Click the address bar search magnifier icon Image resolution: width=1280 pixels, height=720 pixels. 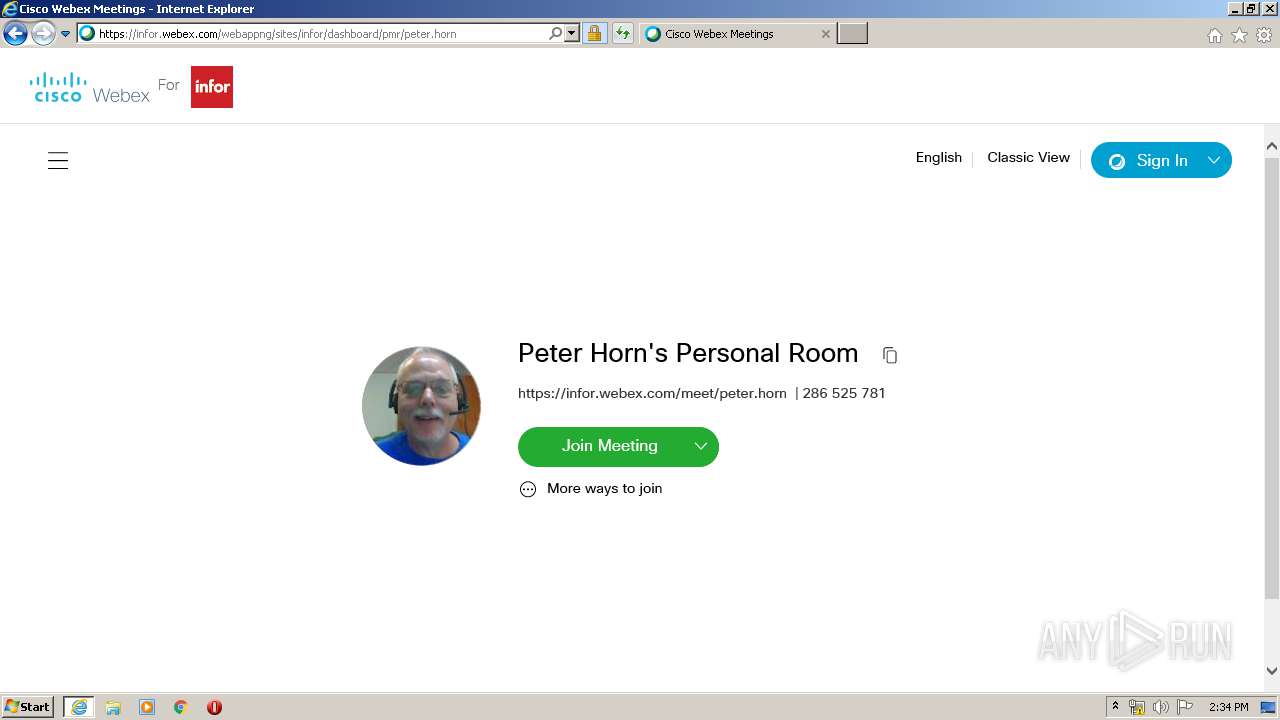point(556,34)
